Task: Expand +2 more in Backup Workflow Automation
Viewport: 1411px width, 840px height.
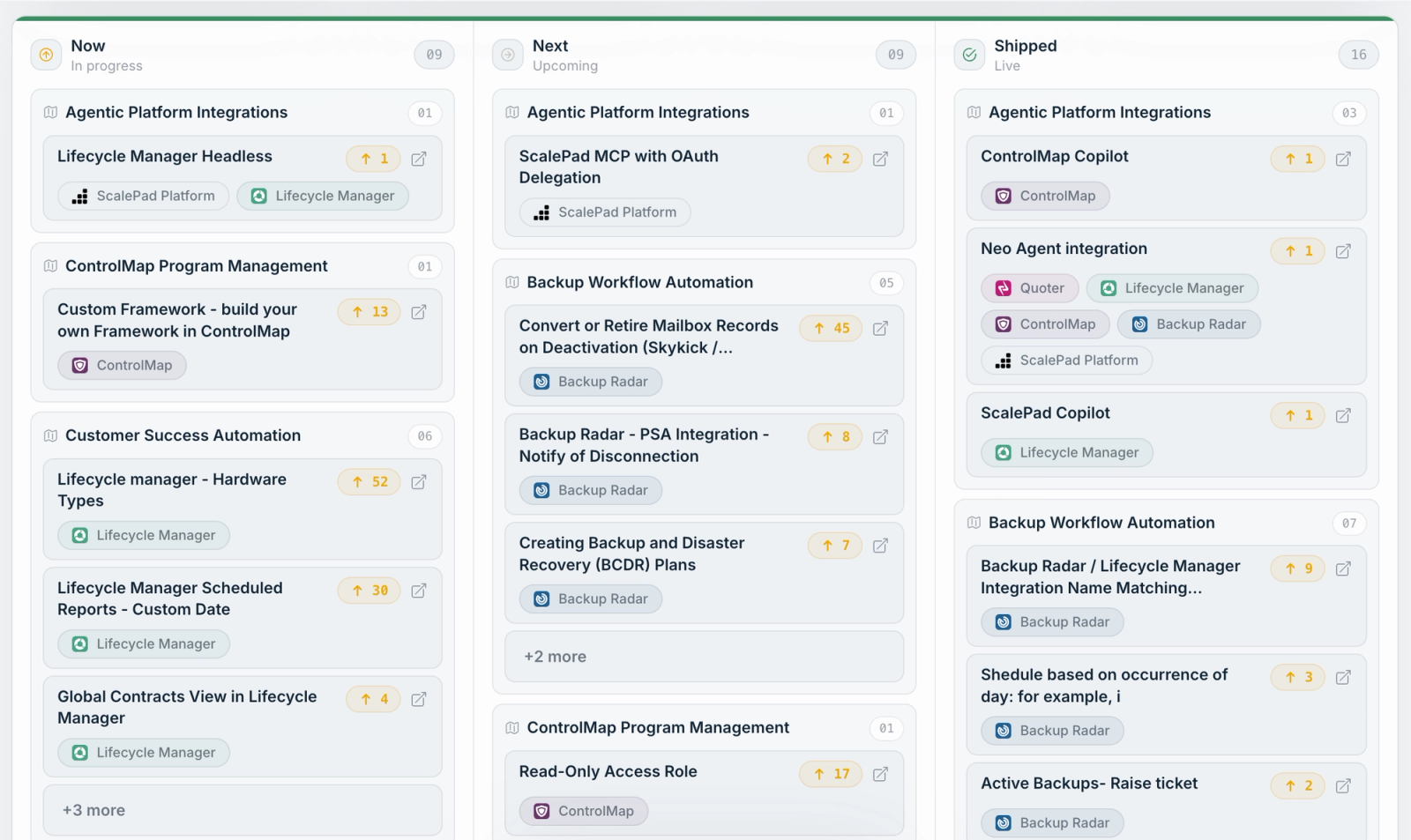Action: tap(704, 657)
